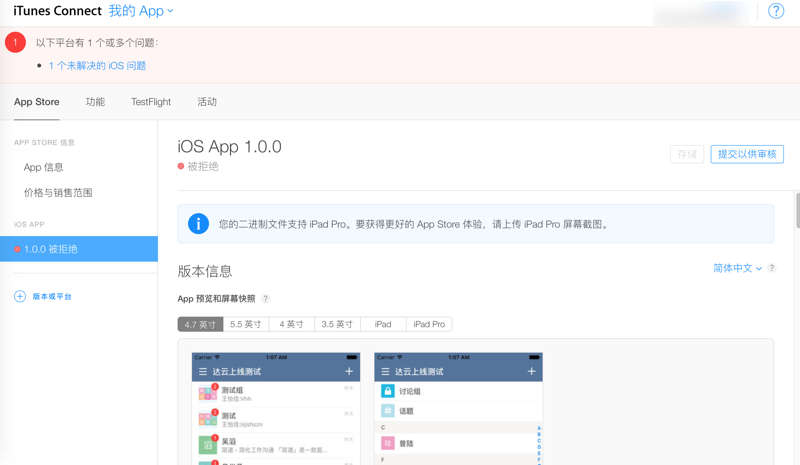
Task: Click help icon beside App 预览和屏幕快照
Action: point(265,298)
